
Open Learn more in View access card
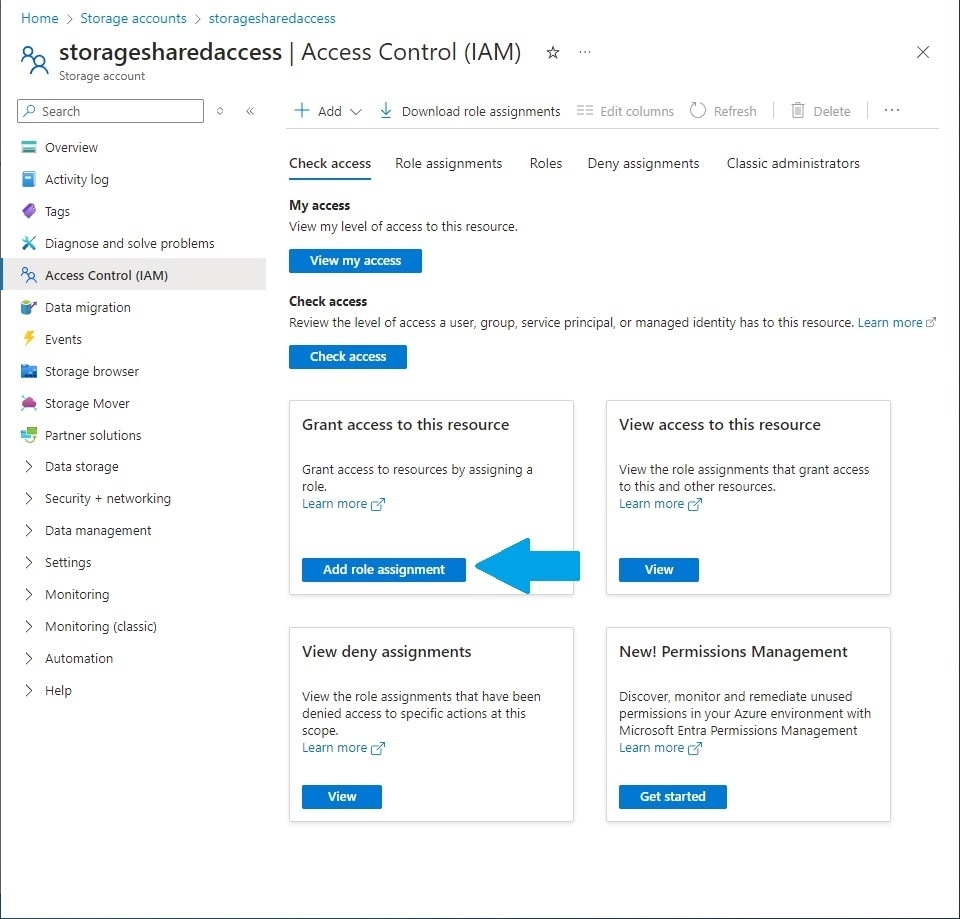(x=661, y=504)
